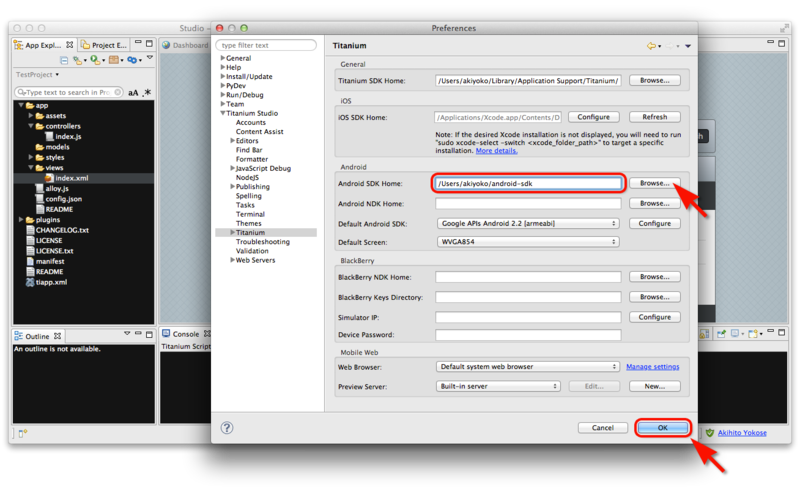The image size is (800, 492).
Task: Click the Android SDK Home path field
Action: [x=528, y=184]
